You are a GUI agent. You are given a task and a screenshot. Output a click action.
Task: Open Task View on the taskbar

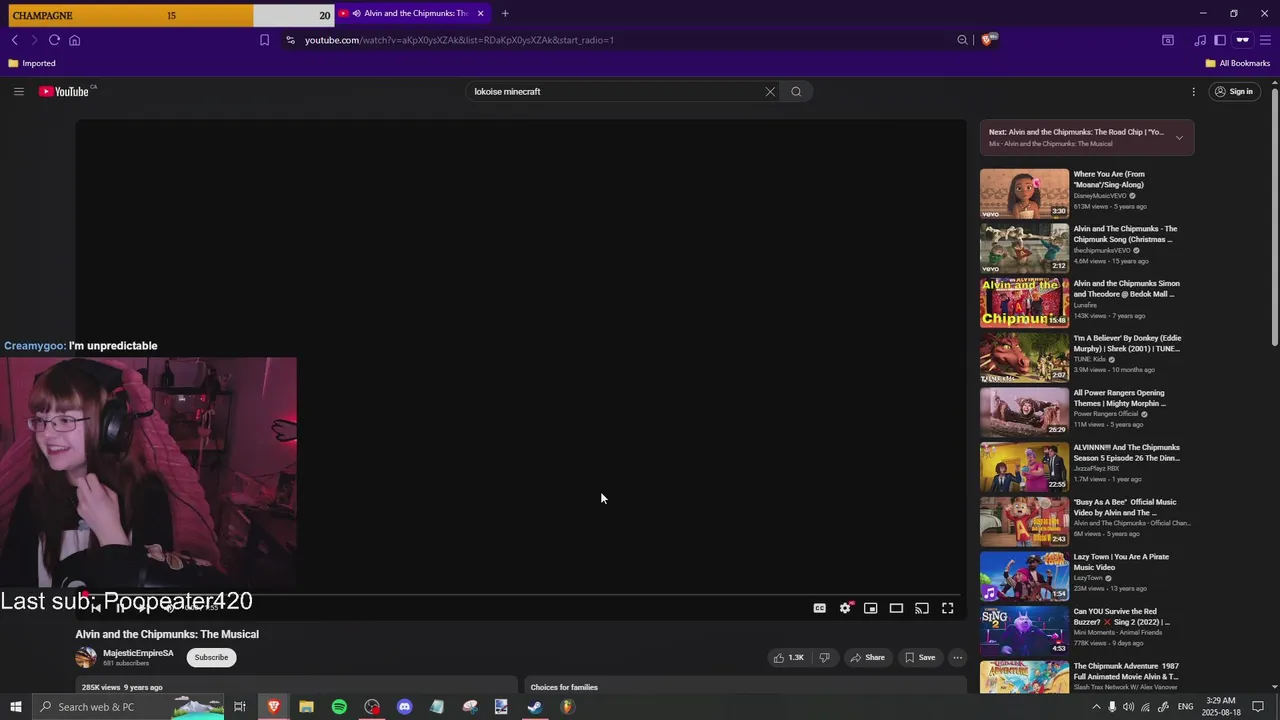(240, 707)
